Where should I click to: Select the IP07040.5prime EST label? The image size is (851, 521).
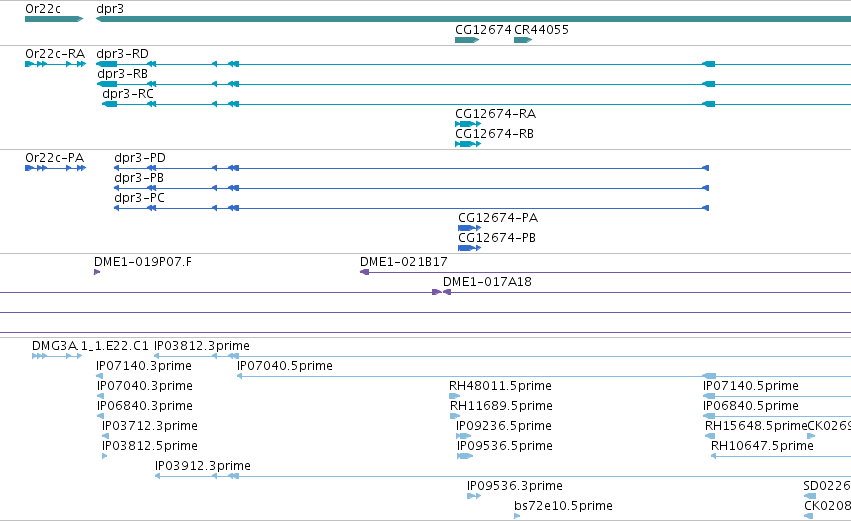pos(285,366)
